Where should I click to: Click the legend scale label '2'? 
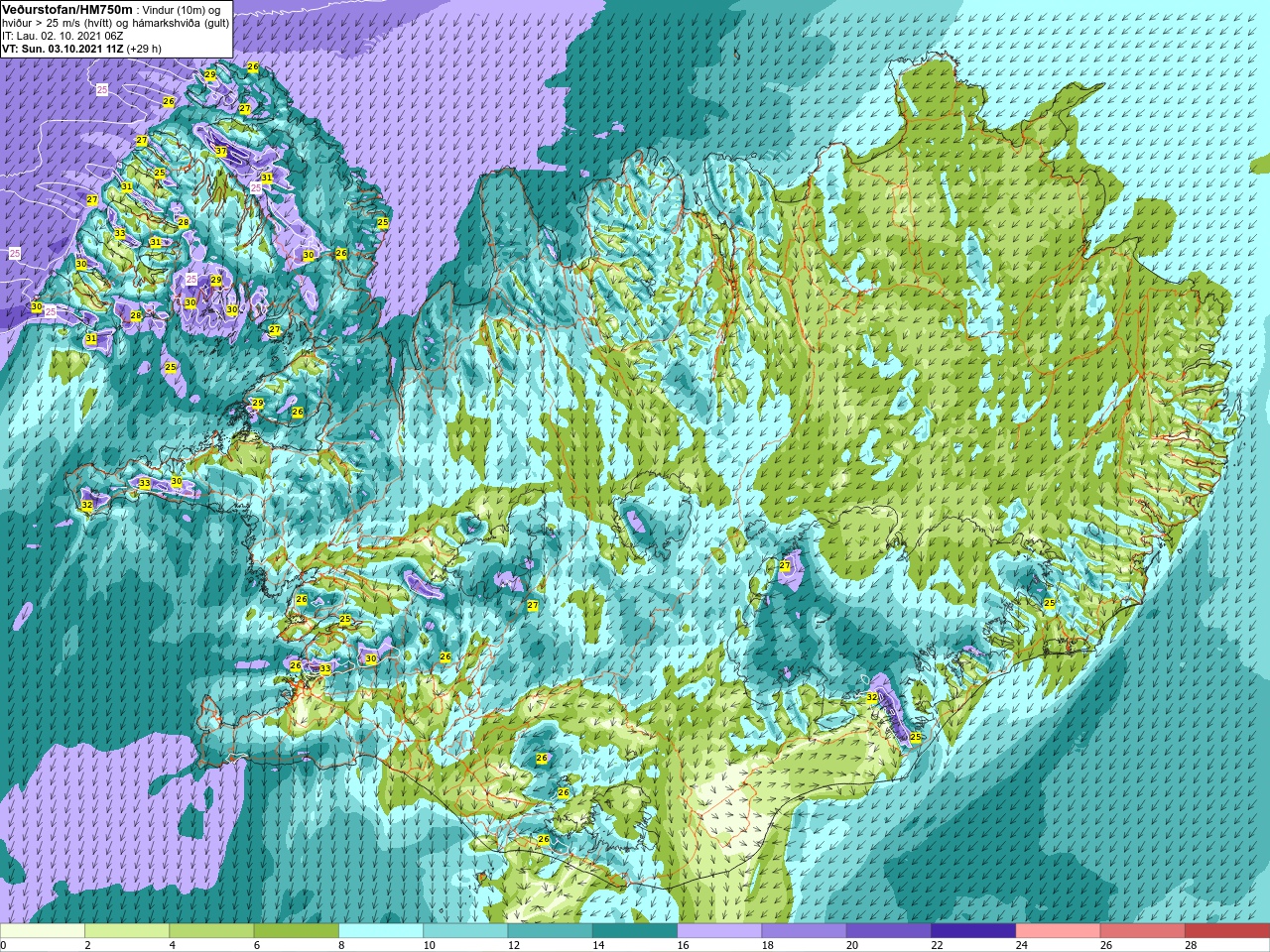coord(87,945)
